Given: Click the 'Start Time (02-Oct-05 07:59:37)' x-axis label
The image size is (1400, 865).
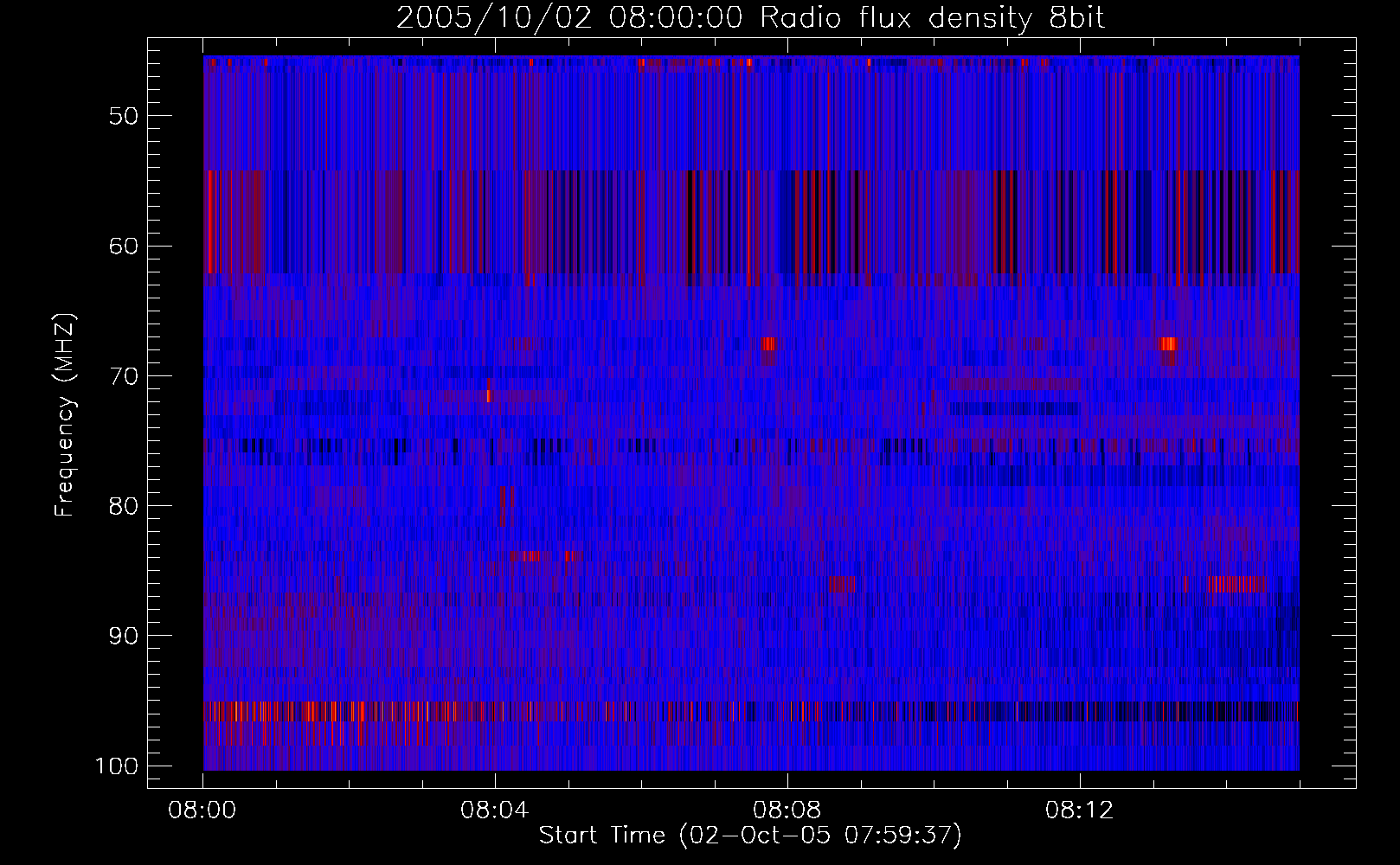Looking at the screenshot, I should (x=750, y=836).
